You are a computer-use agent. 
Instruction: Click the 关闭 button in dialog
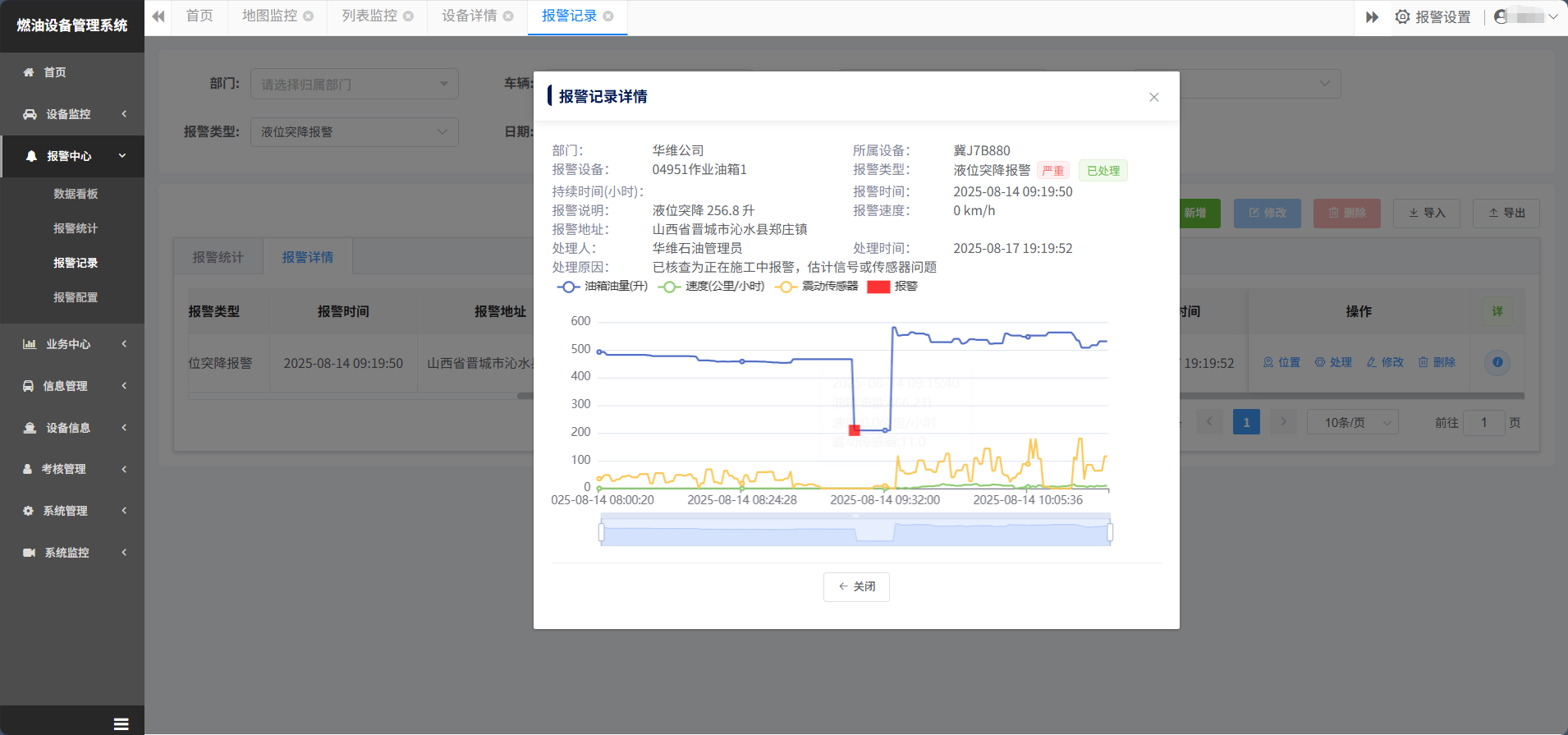[856, 586]
